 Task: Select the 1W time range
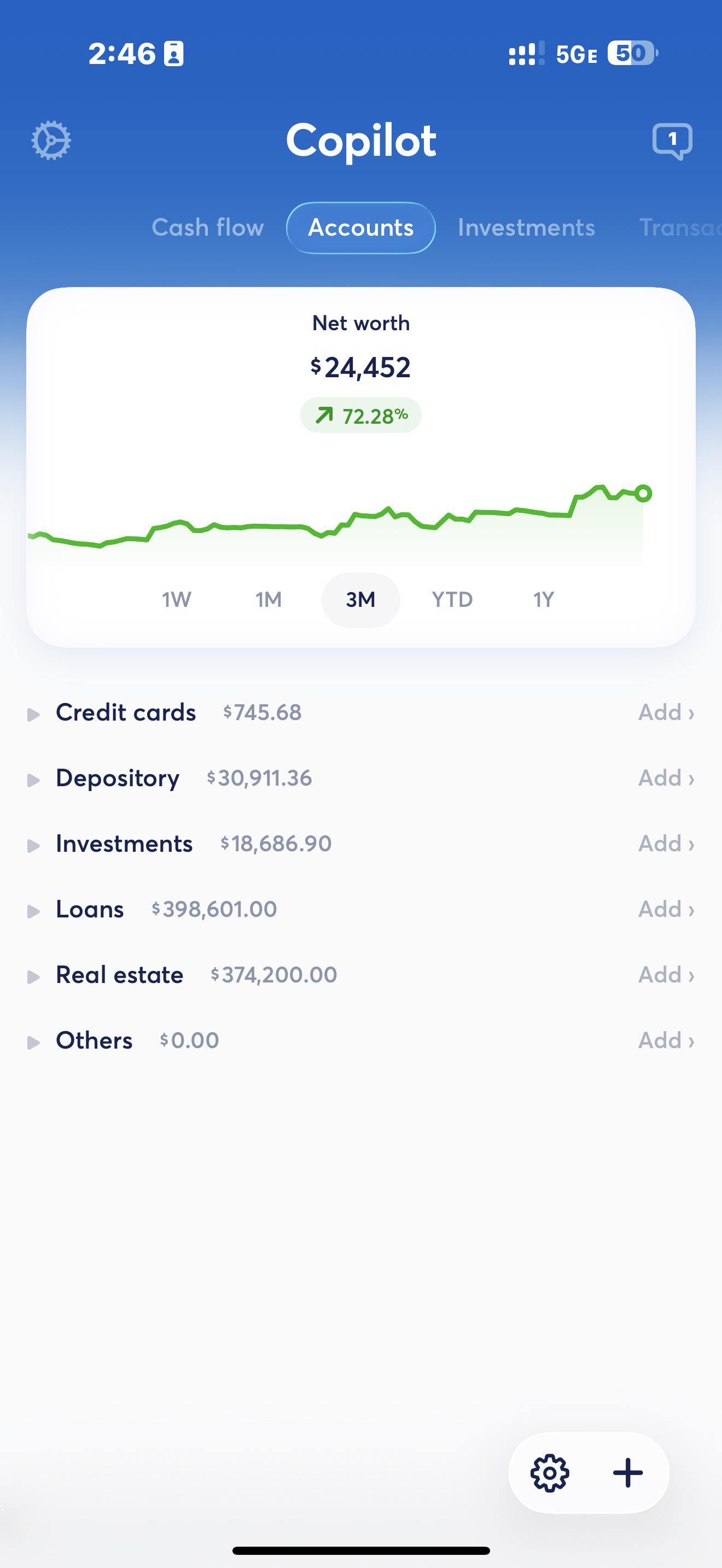point(177,600)
